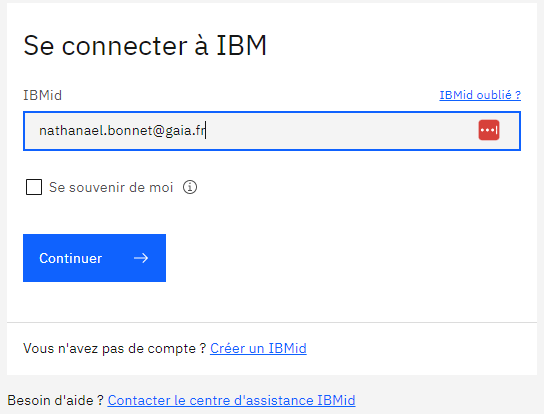This screenshot has height=414, width=544.
Task: Show info tooltip beside Se souvenir de moi
Action: (190, 187)
